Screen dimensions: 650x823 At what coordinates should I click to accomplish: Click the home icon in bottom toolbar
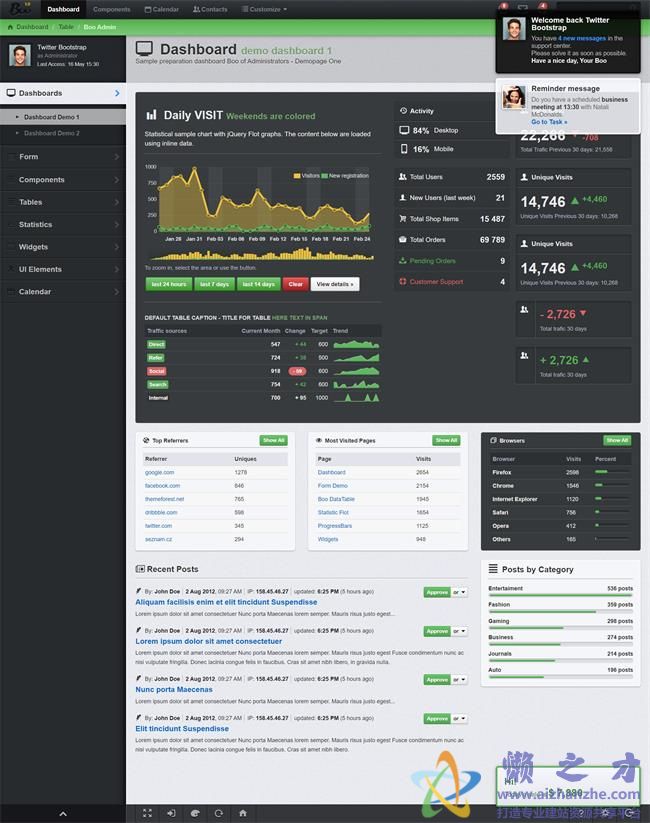click(242, 813)
